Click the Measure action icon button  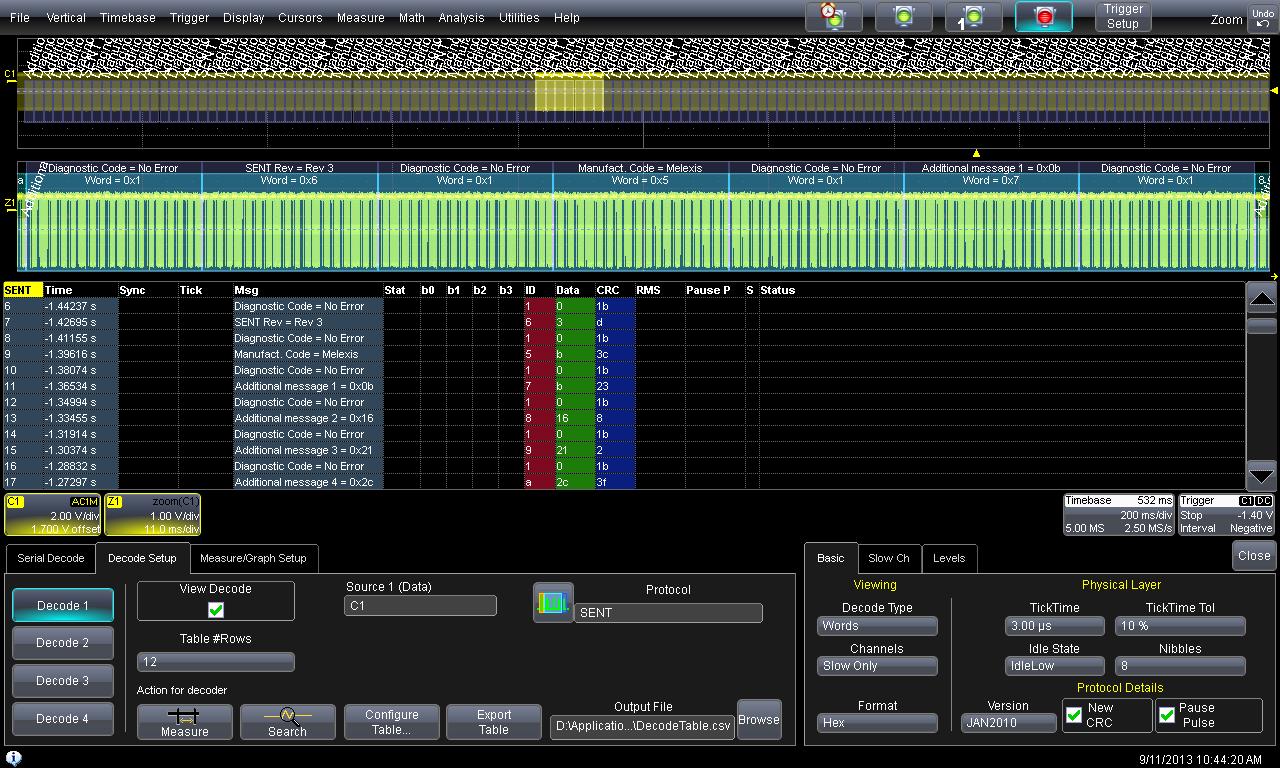185,722
